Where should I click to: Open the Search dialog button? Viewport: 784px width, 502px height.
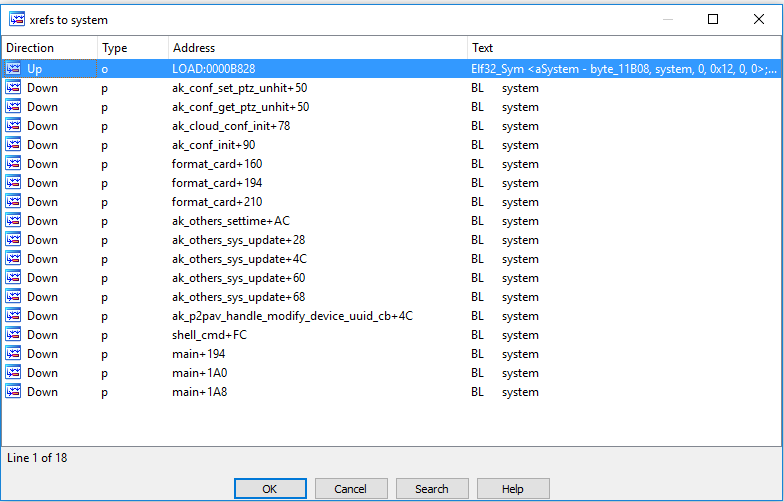click(x=432, y=488)
